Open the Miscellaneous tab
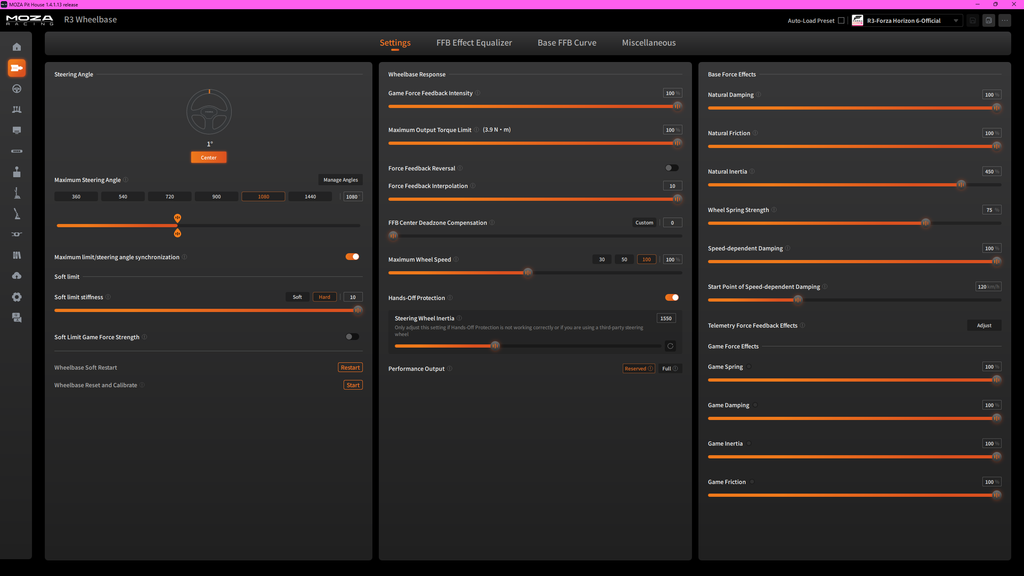Screen dimensions: 1024x576 pos(648,42)
